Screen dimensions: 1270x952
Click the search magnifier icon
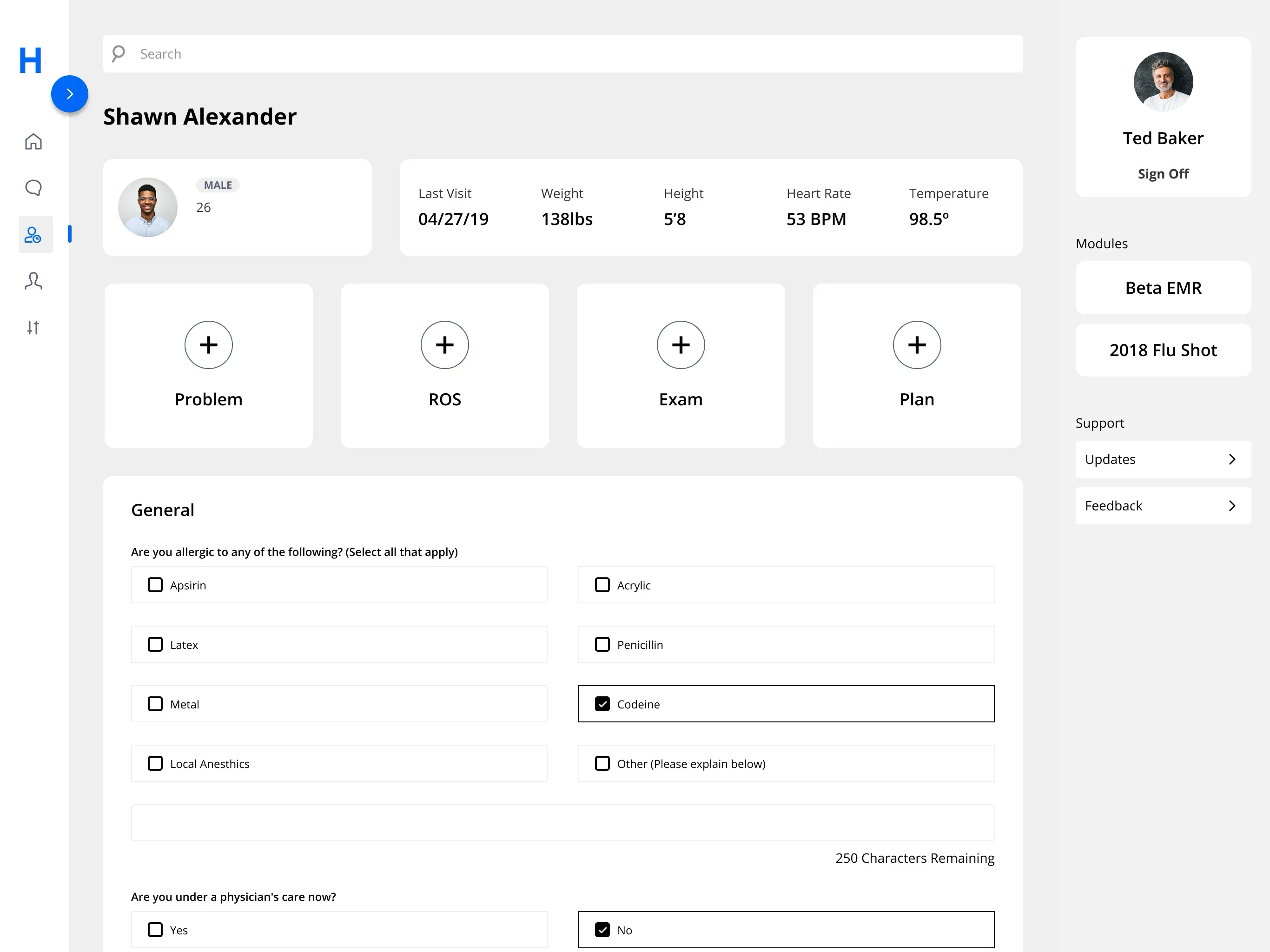[118, 53]
